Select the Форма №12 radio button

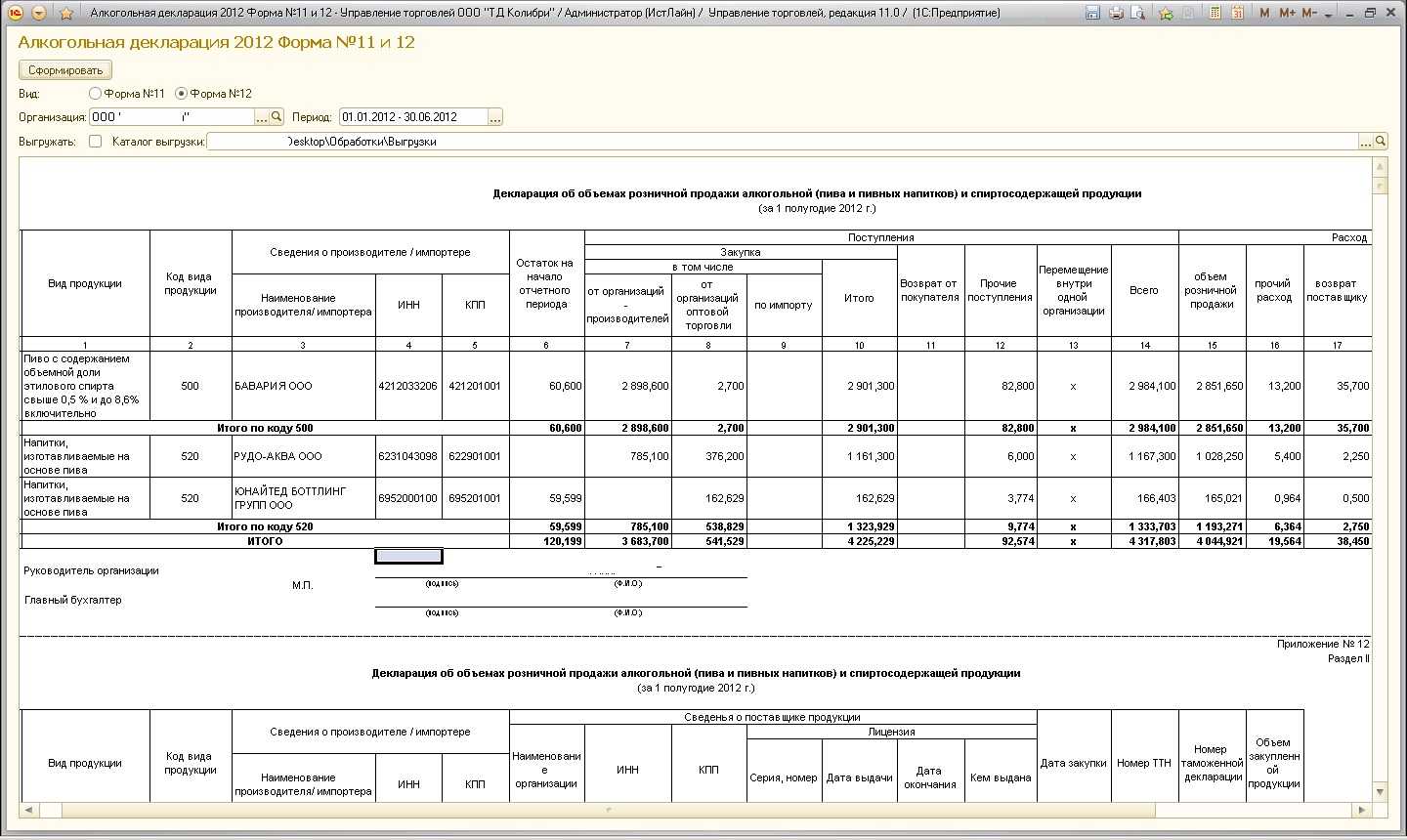[181, 94]
